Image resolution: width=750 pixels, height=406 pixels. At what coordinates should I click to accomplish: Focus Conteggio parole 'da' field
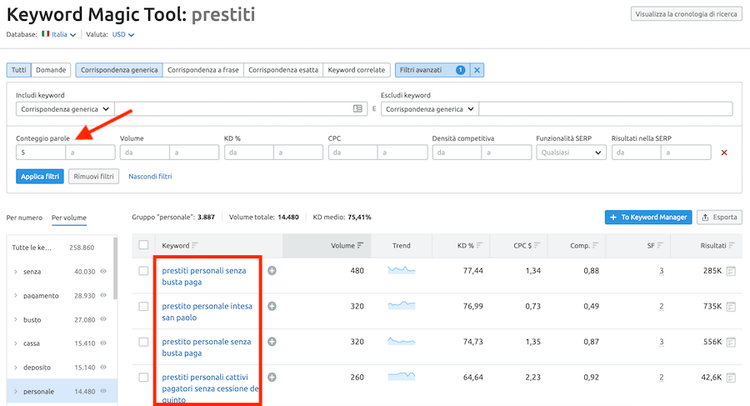pos(41,153)
